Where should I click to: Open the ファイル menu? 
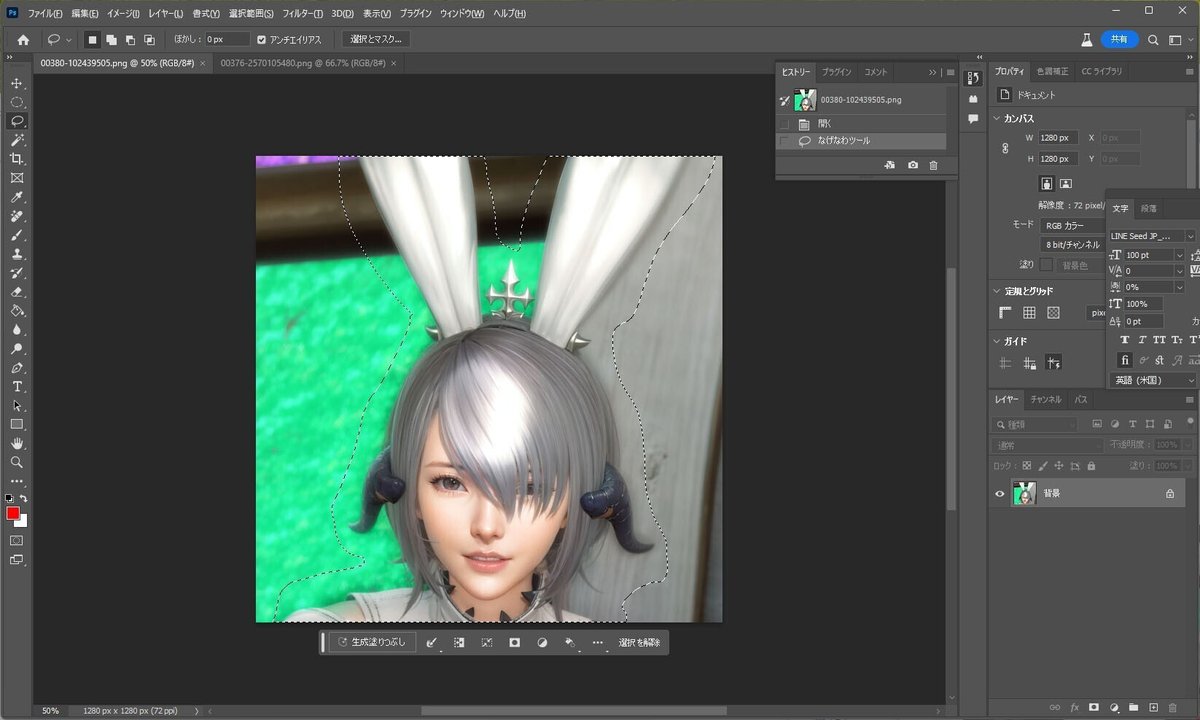point(45,14)
